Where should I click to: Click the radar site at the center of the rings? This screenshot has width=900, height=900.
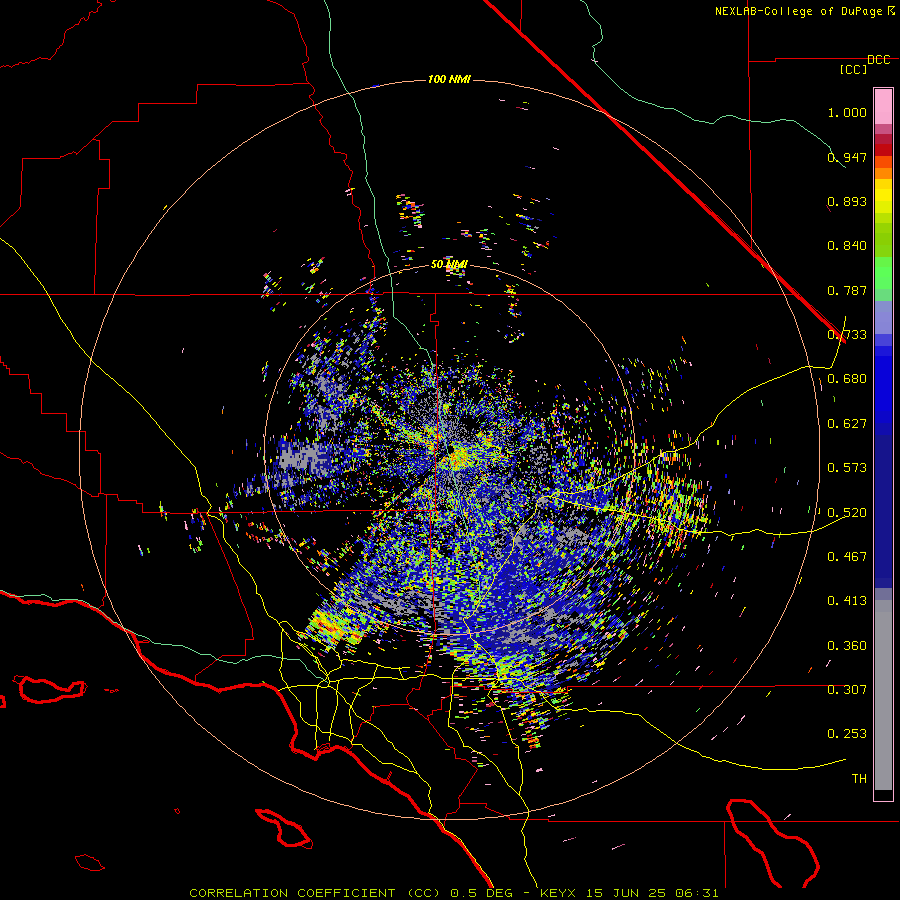coord(451,448)
